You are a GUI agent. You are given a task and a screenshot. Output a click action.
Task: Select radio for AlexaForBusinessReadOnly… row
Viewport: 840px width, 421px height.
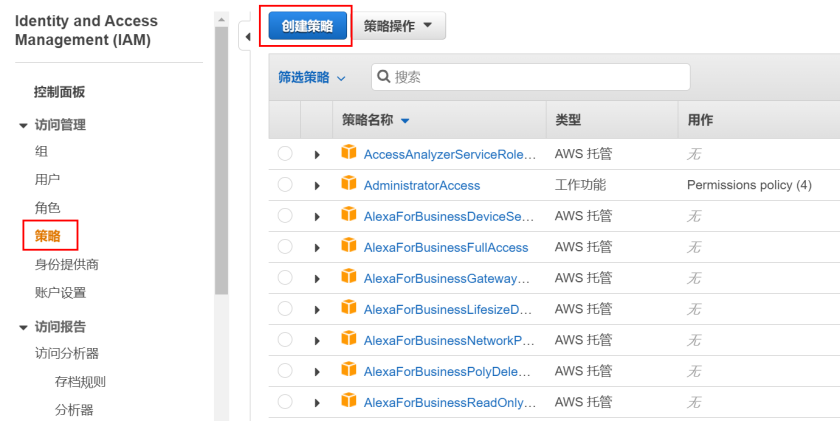(285, 402)
